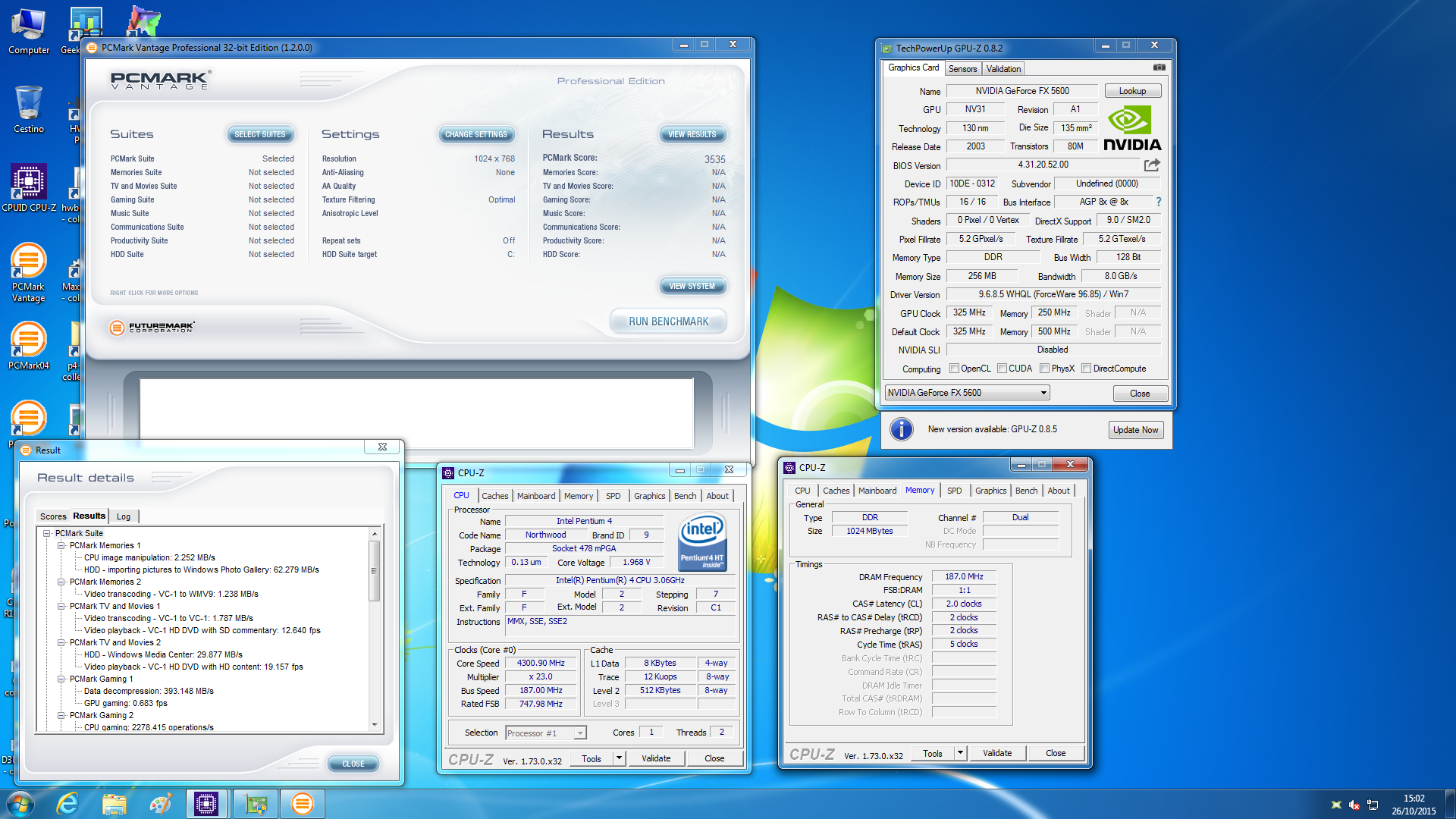
Task: Toggle the CUDA checkbox
Action: [1002, 369]
